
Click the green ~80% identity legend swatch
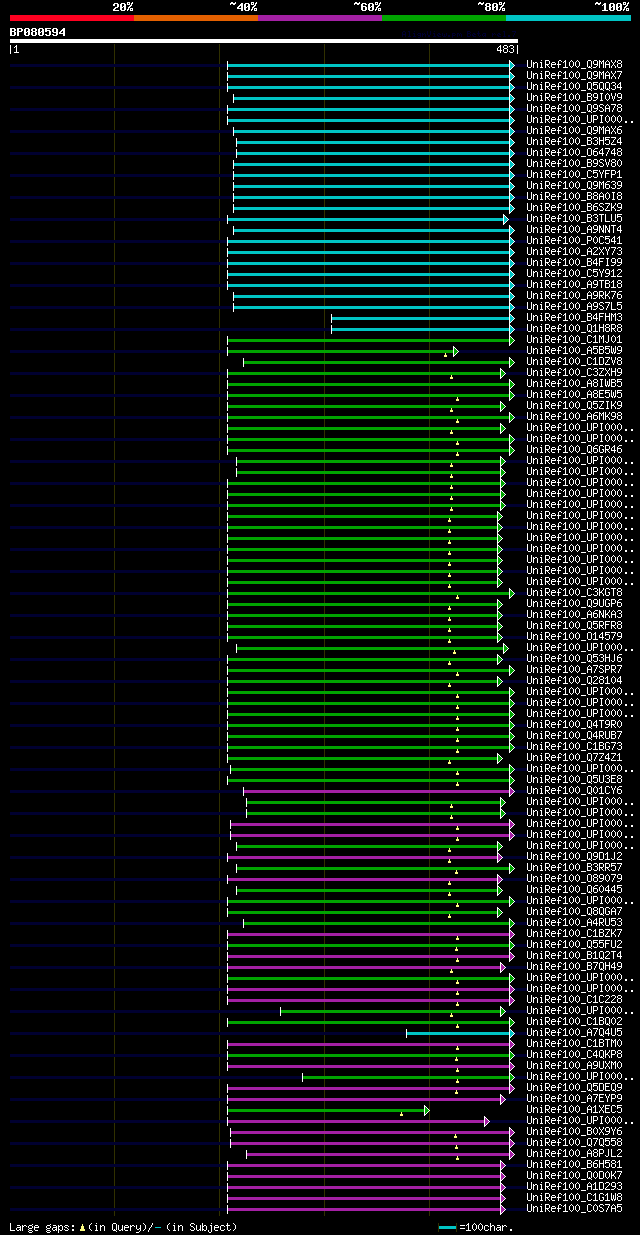[x=444, y=18]
